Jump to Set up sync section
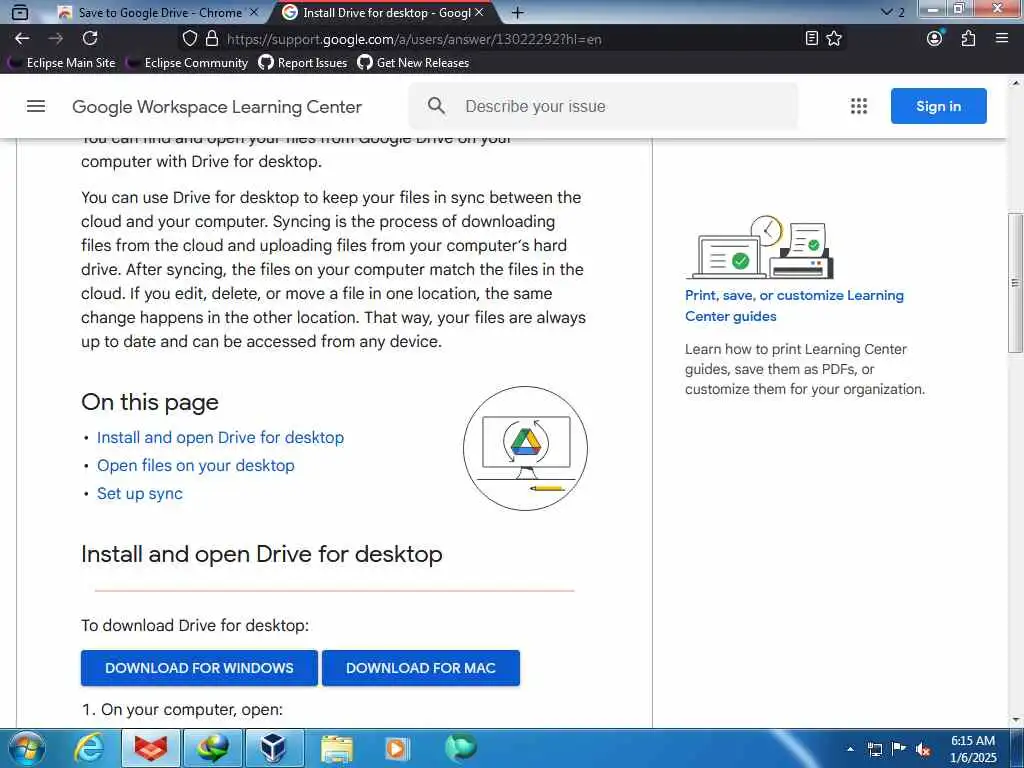Screen dimensions: 1024x768 point(140,494)
